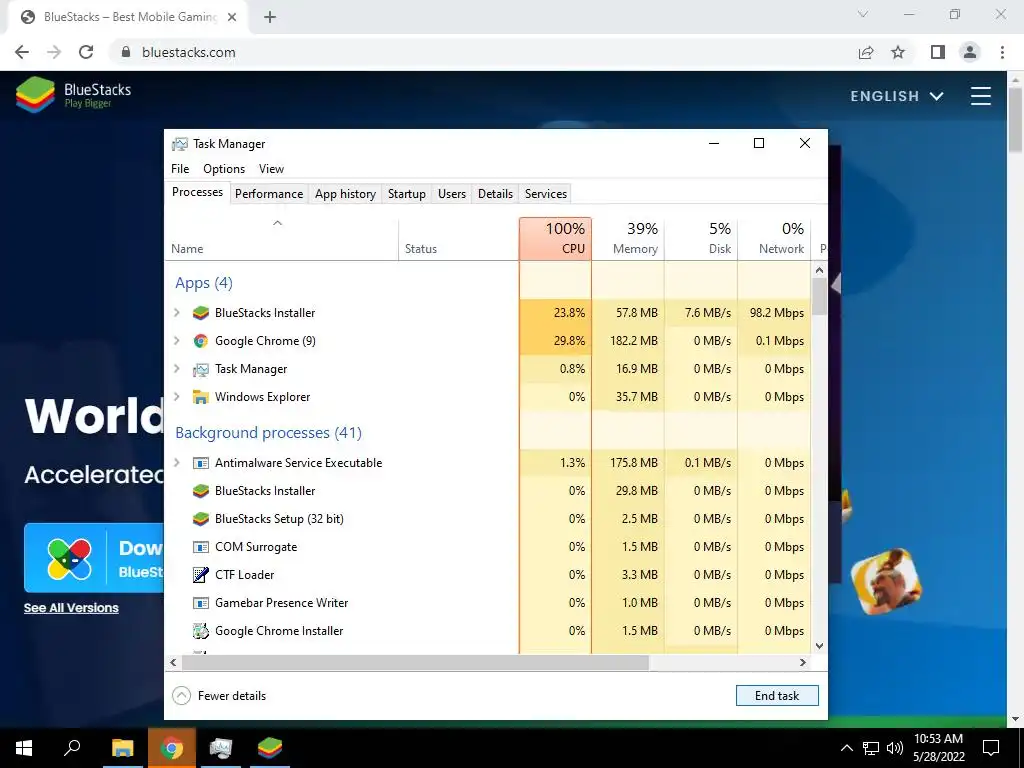Click the See All Versions link
This screenshot has height=768, width=1024.
click(x=71, y=608)
